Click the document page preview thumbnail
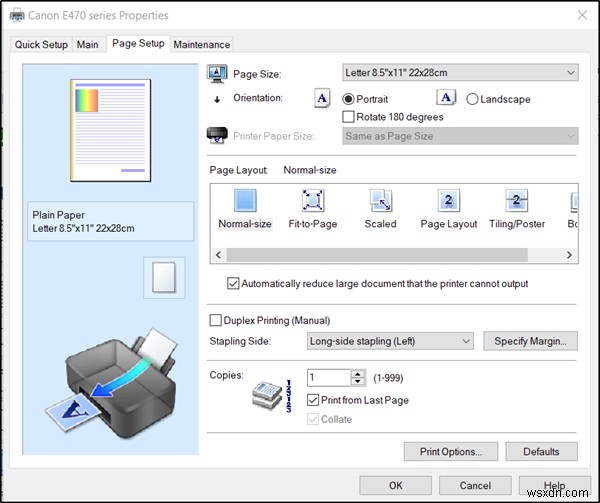The width and height of the screenshot is (600, 503). [111, 130]
